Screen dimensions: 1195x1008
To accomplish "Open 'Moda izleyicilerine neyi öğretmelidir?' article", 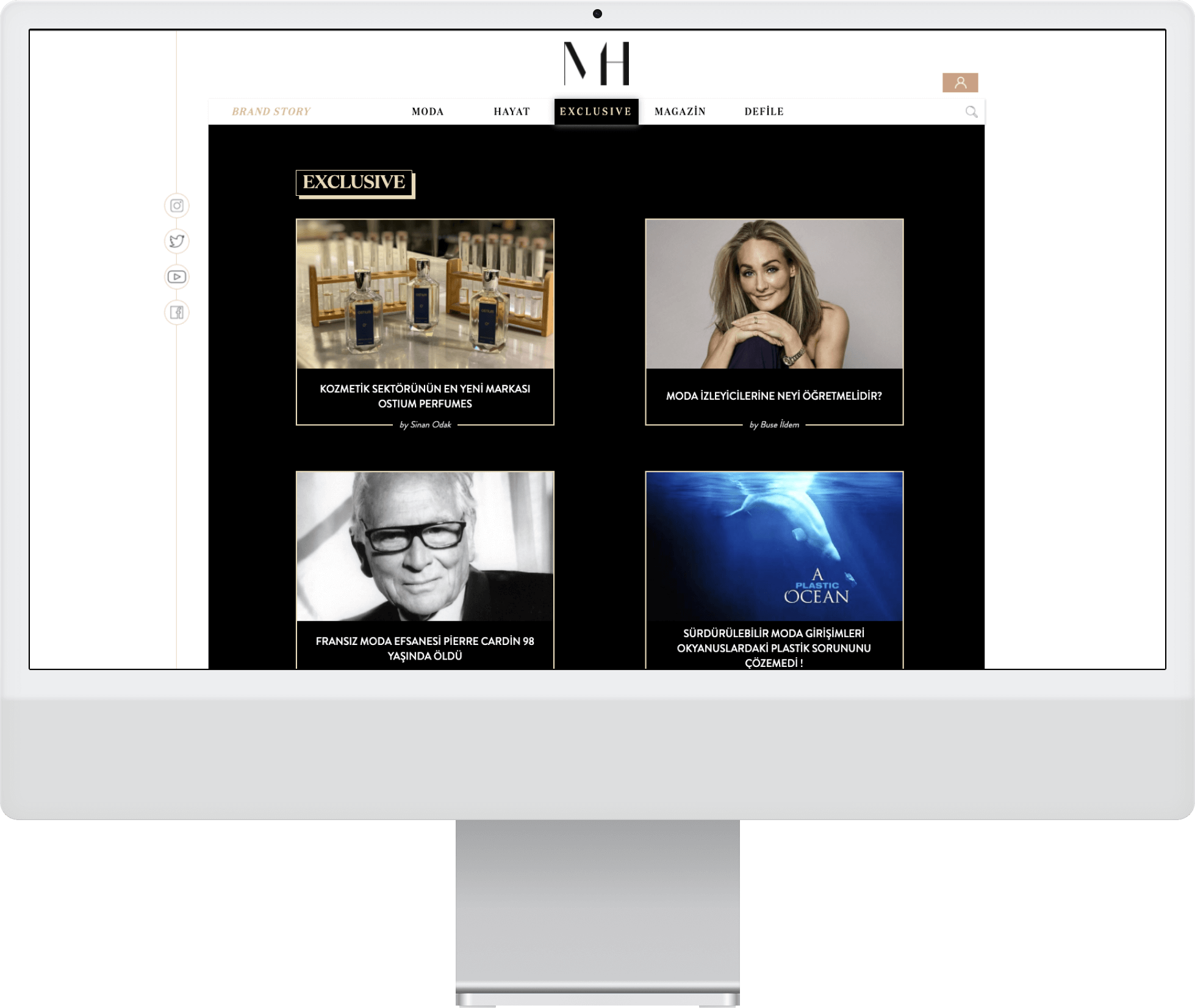I will [773, 396].
